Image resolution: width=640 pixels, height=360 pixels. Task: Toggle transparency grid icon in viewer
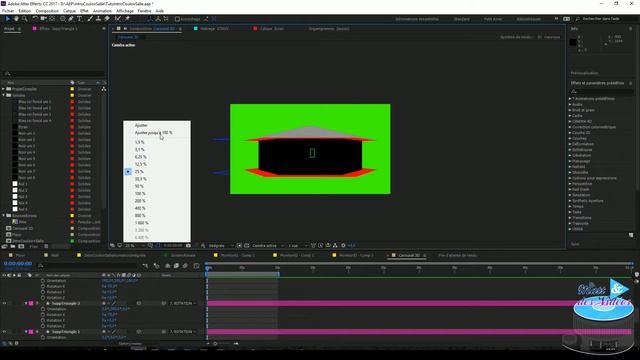coord(247,246)
